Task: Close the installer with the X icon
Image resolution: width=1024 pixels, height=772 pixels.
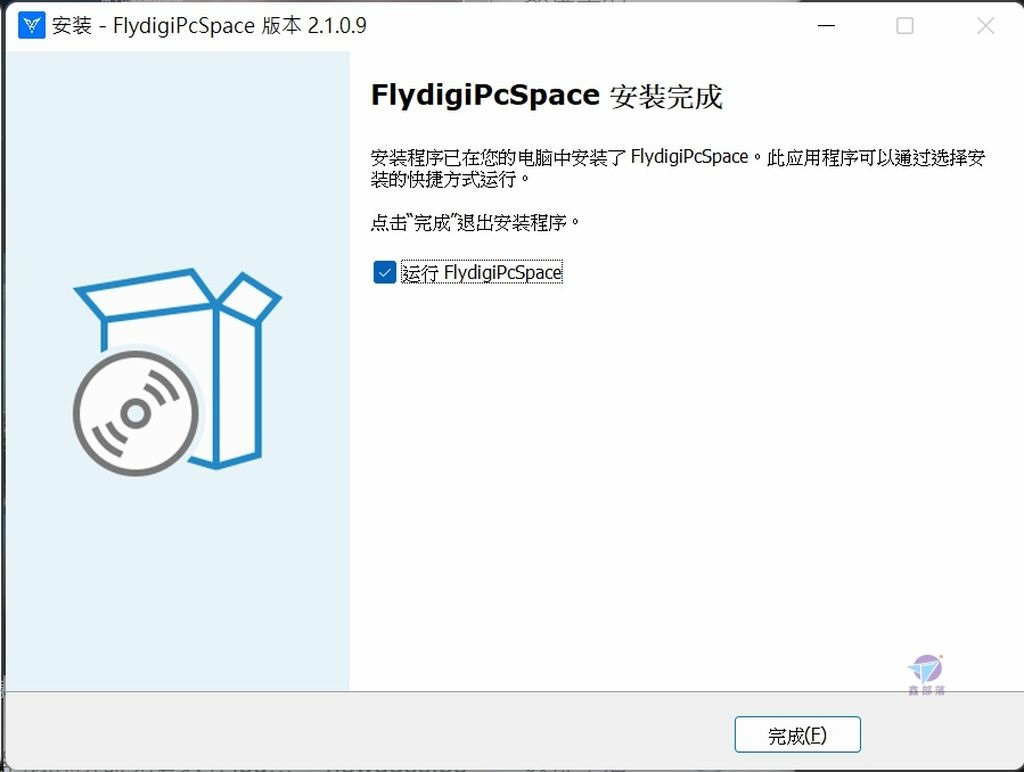Action: click(x=985, y=26)
